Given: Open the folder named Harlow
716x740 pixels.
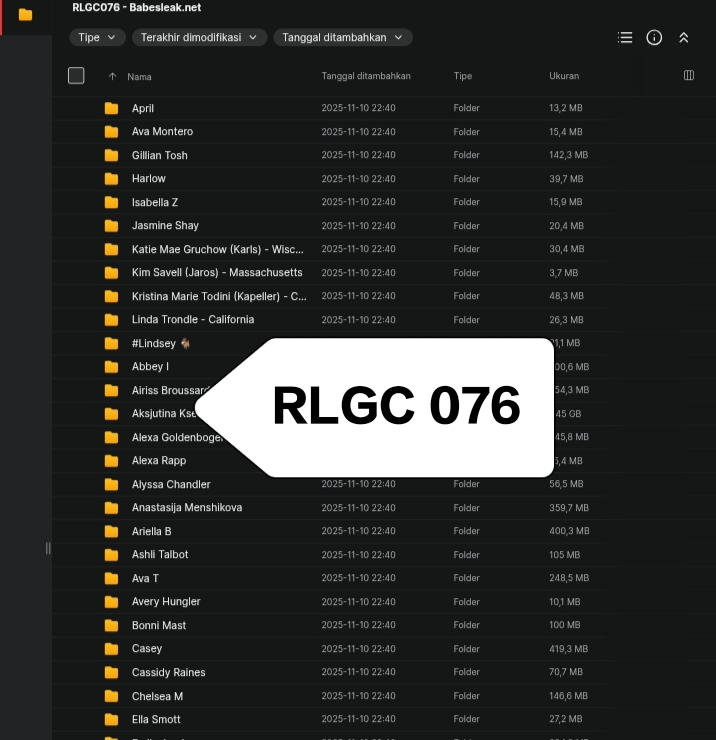Looking at the screenshot, I should pos(149,178).
